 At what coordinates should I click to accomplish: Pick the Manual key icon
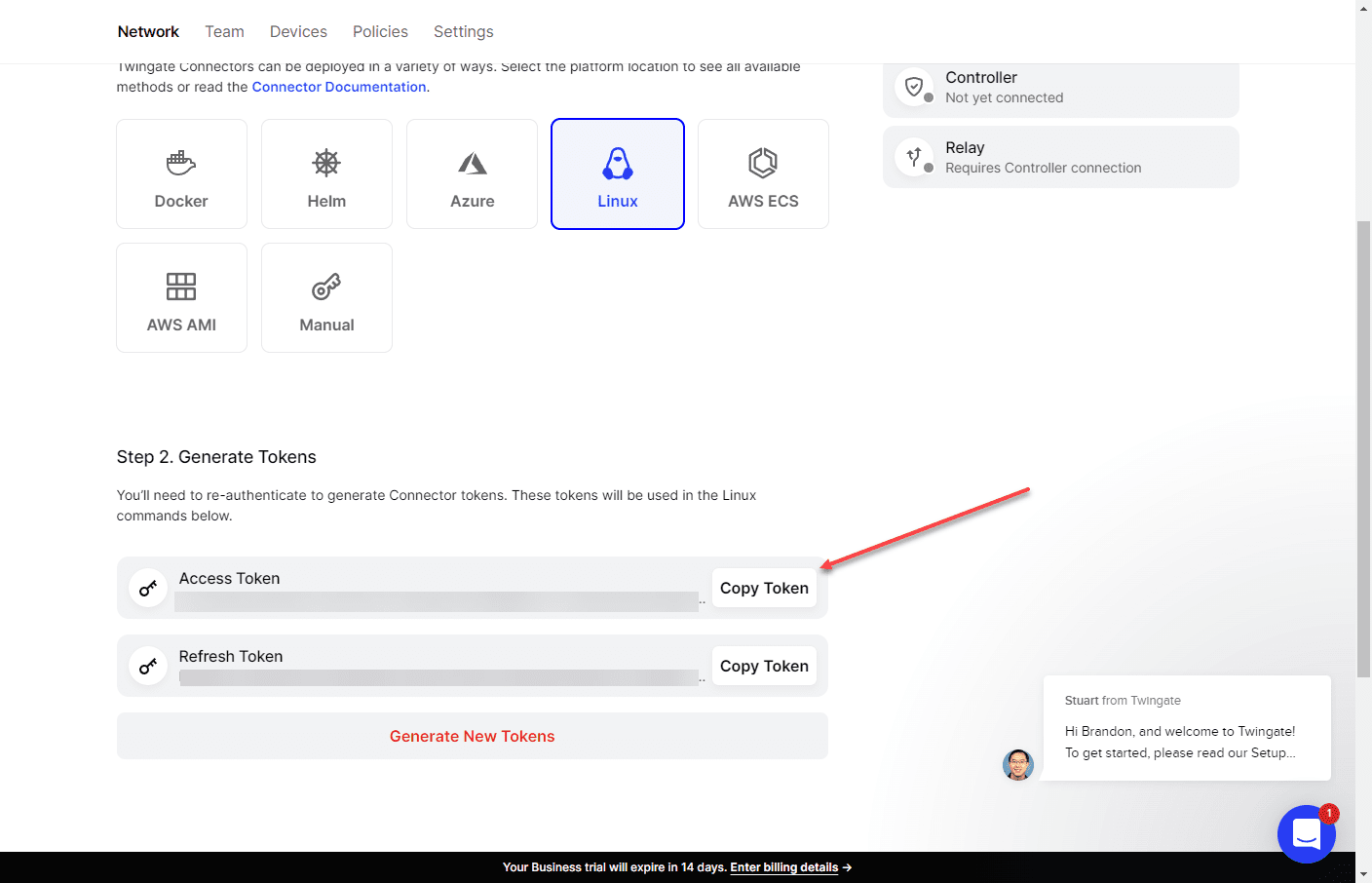point(326,287)
